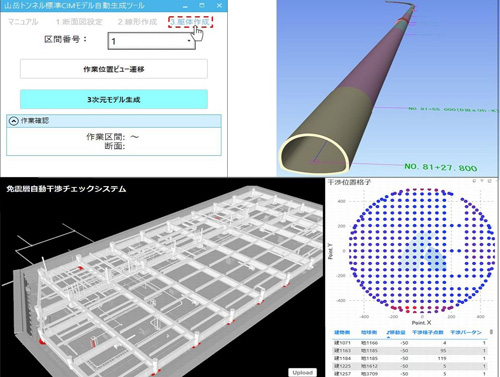Click the 作業位置ビュー遷移 button
Image resolution: width=500 pixels, height=377 pixels.
pos(114,69)
